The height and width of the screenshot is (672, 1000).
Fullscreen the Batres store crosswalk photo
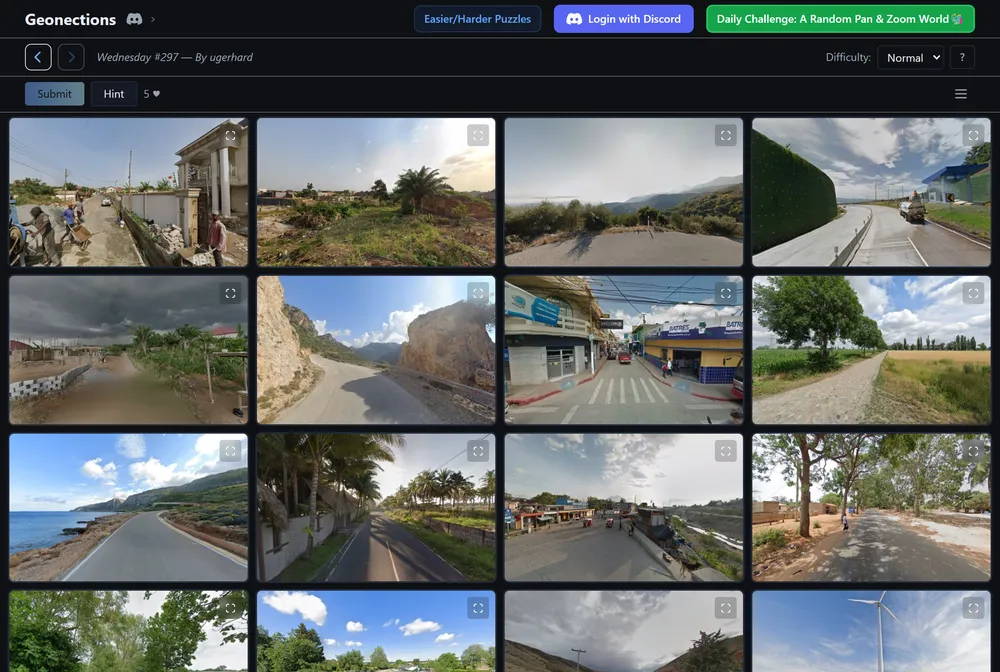coord(725,293)
